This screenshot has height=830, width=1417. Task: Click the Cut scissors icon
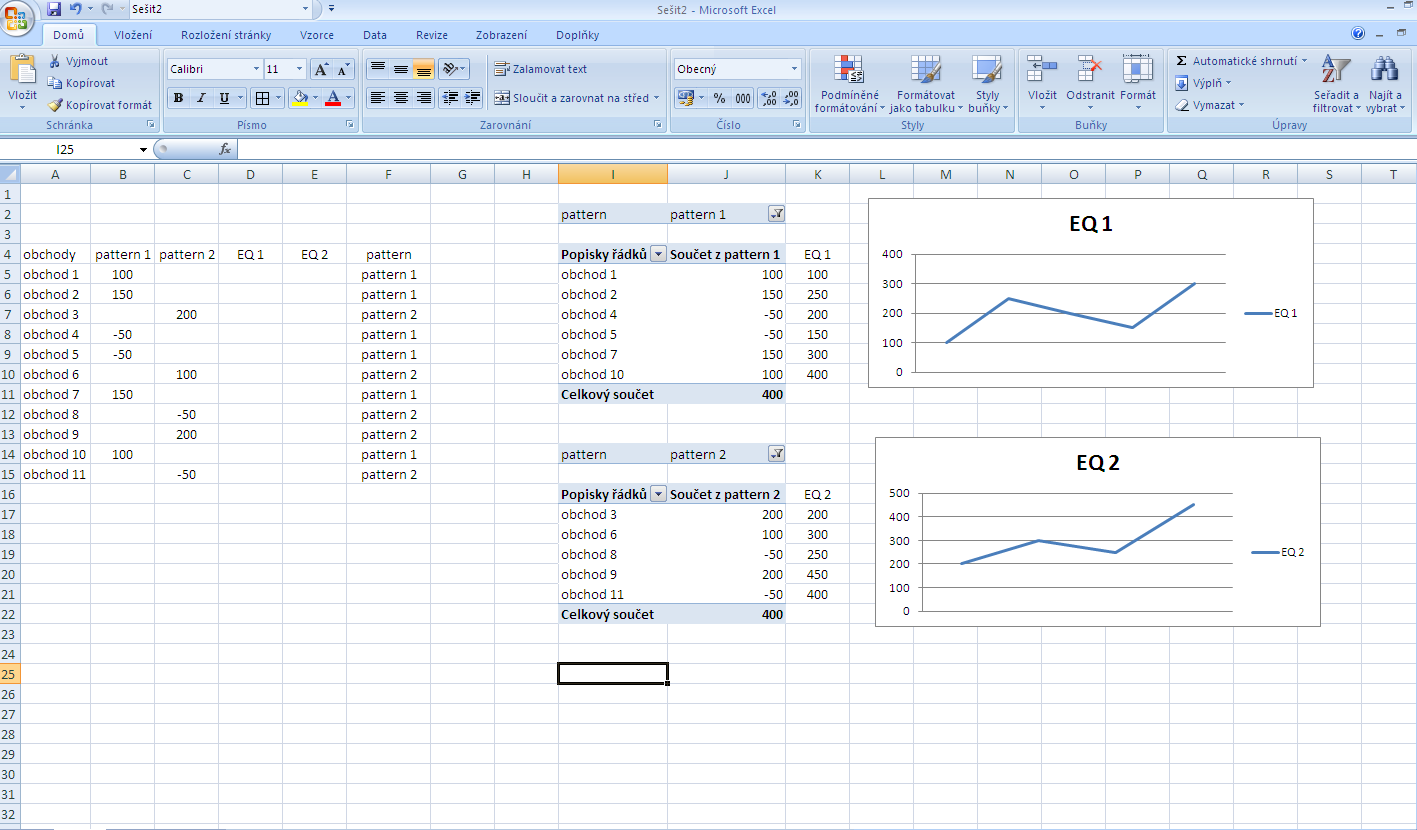(x=56, y=61)
